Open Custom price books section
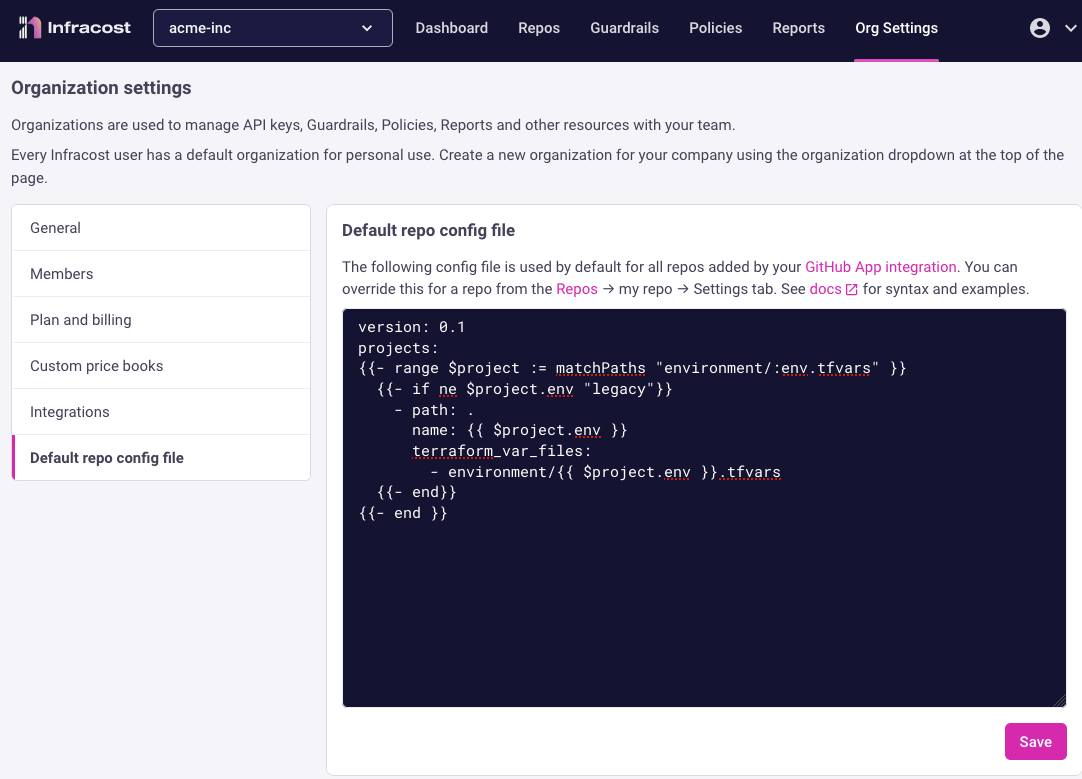Image resolution: width=1082 pixels, height=779 pixels. click(x=161, y=366)
